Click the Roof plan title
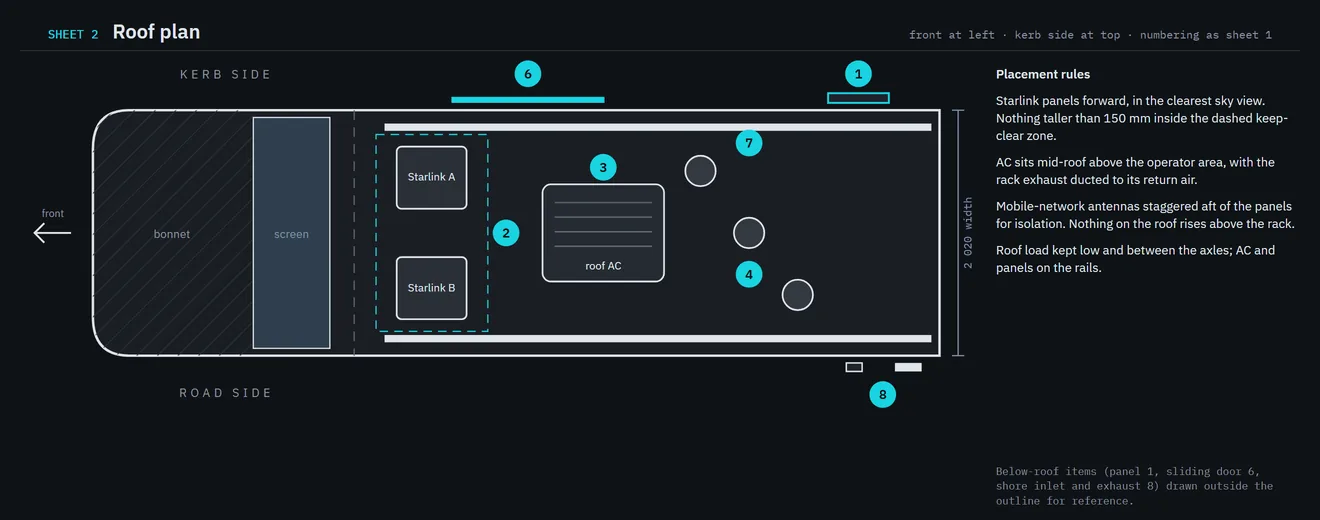The width and height of the screenshot is (1320, 520). tap(156, 32)
